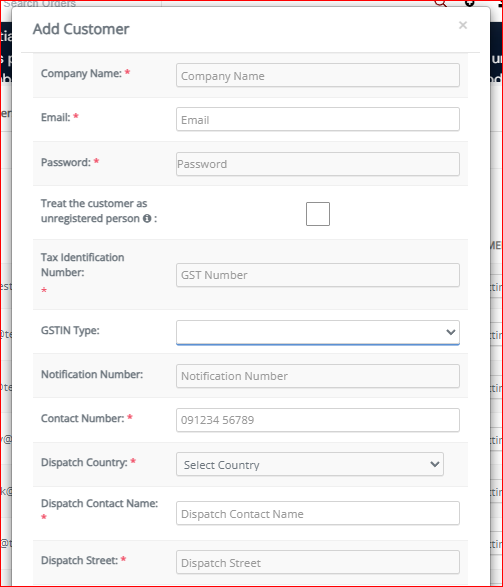
Task: Click the Contact Number field
Action: [x=318, y=420]
